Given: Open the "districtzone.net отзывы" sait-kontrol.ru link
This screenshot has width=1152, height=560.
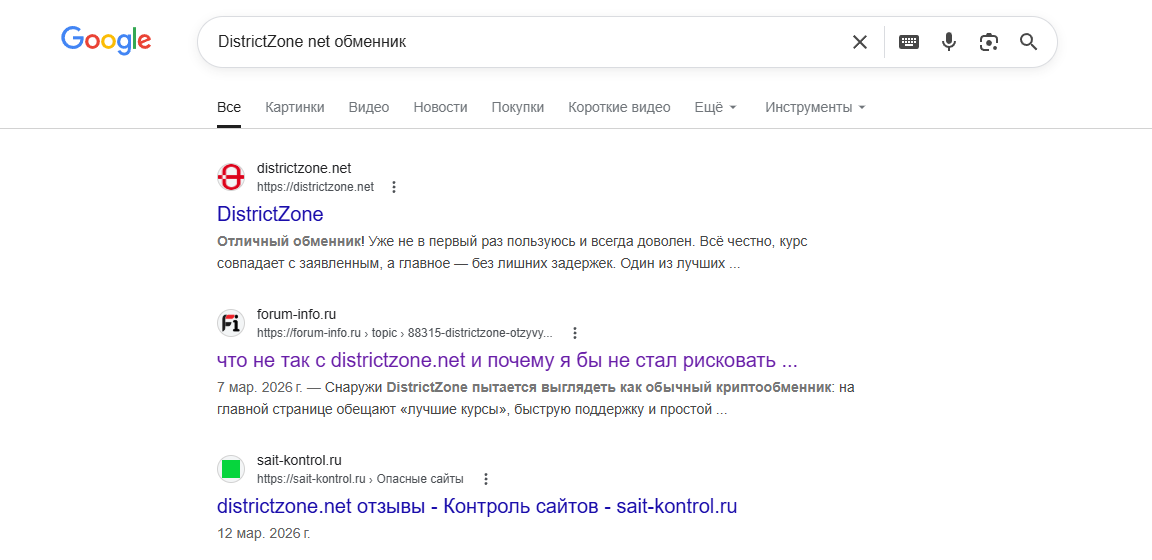Looking at the screenshot, I should coord(477,506).
